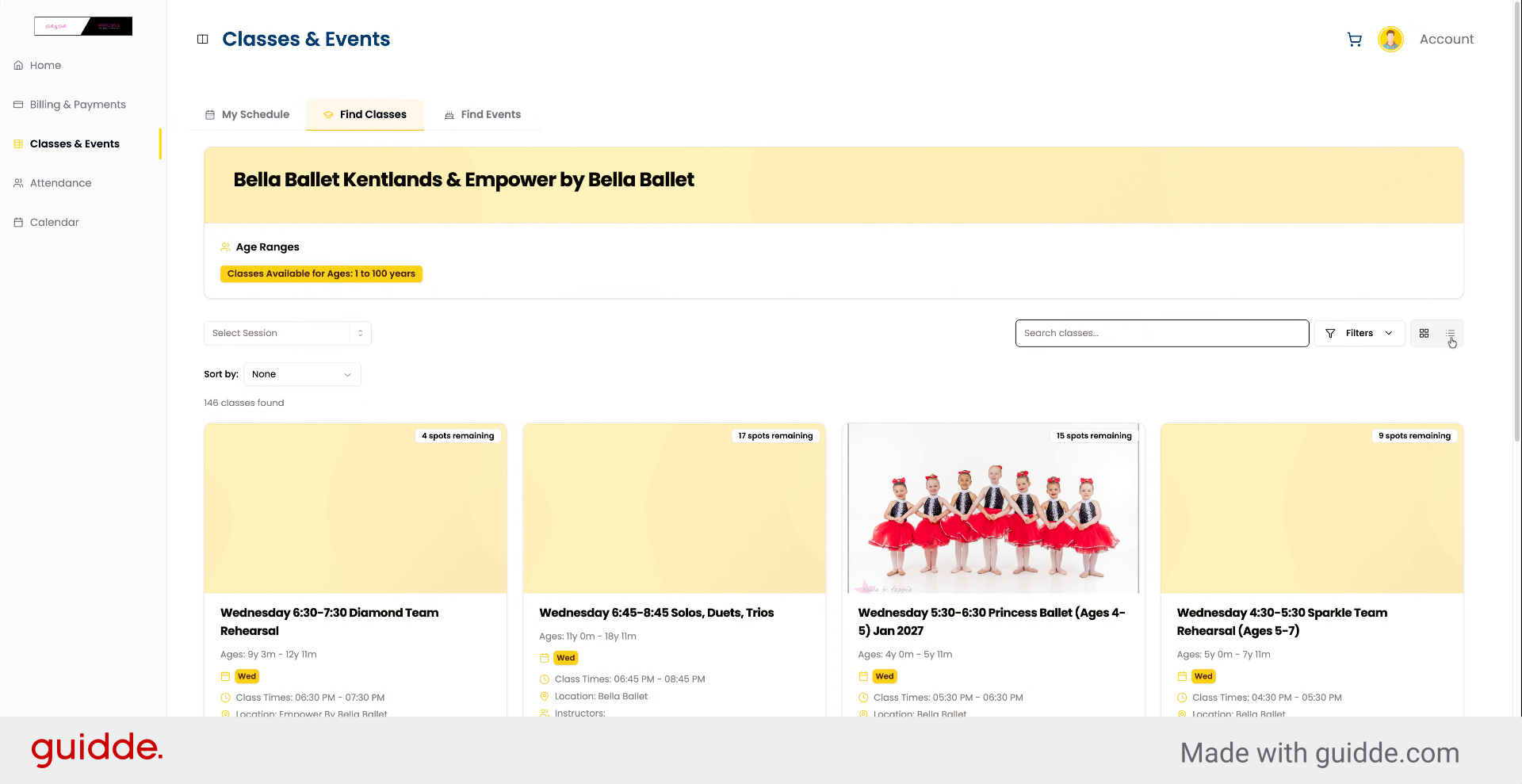Click the '9 spots remaining' badge
Viewport: 1522px width, 784px height.
point(1414,436)
